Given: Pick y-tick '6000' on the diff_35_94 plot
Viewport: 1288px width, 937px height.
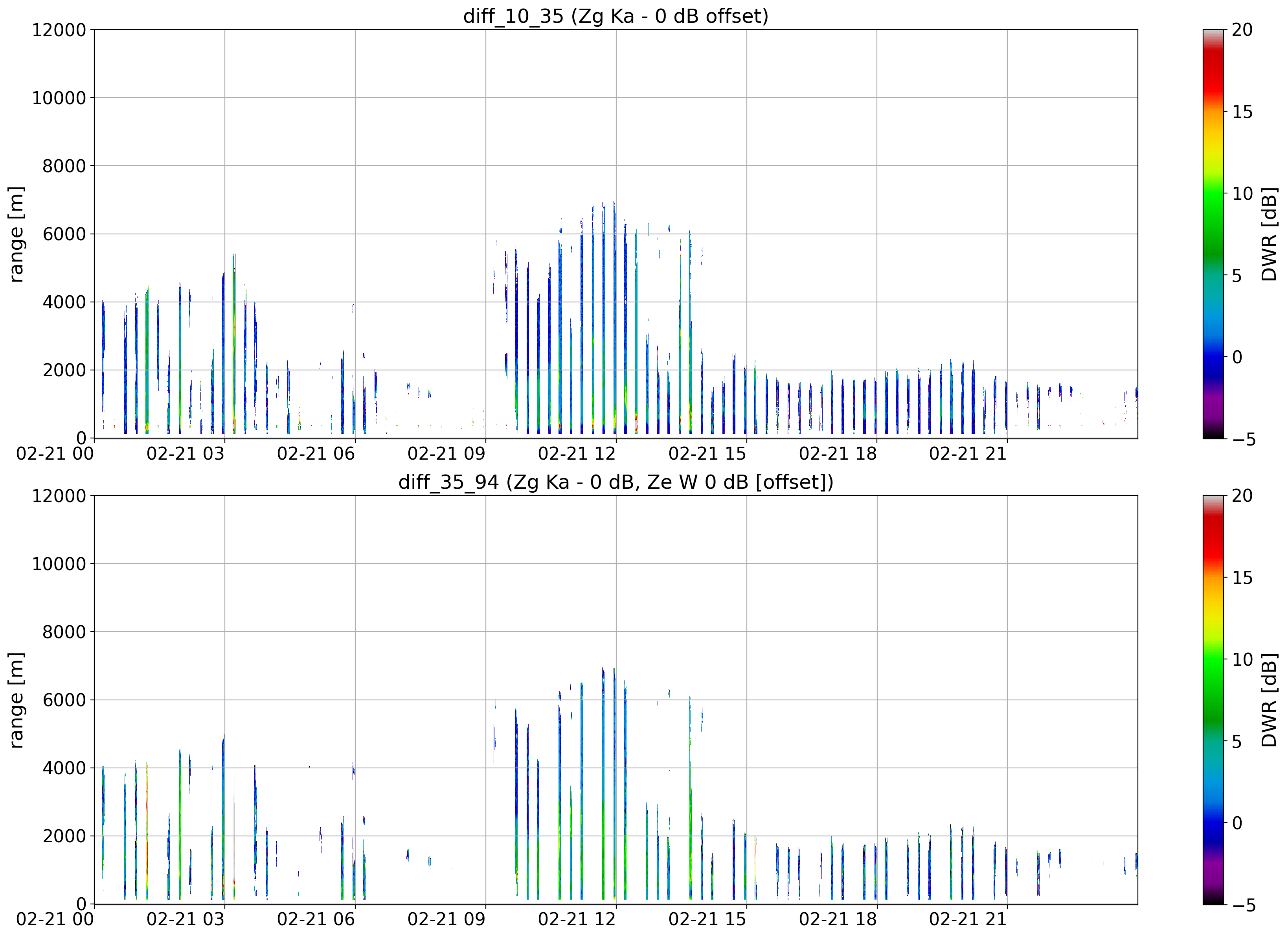Looking at the screenshot, I should coord(64,700).
